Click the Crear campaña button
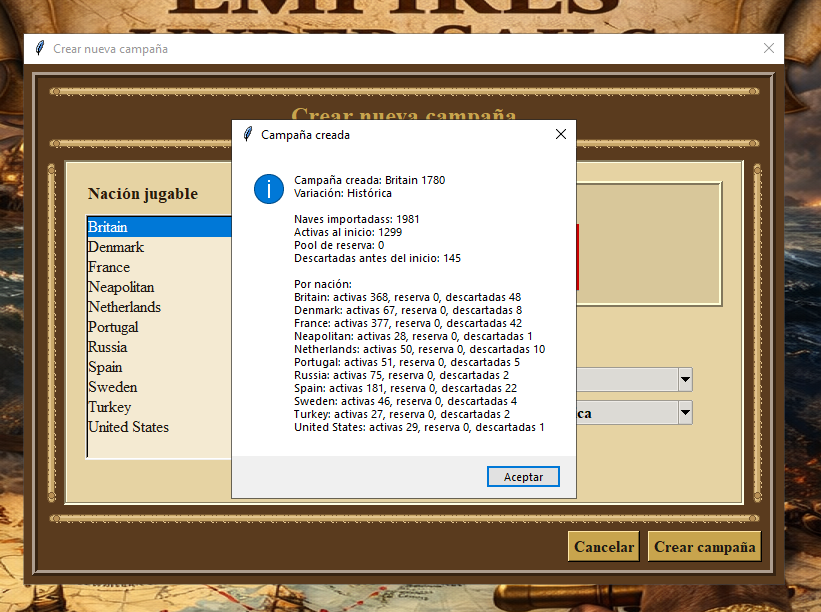Screen dimensions: 821x612 tap(704, 546)
